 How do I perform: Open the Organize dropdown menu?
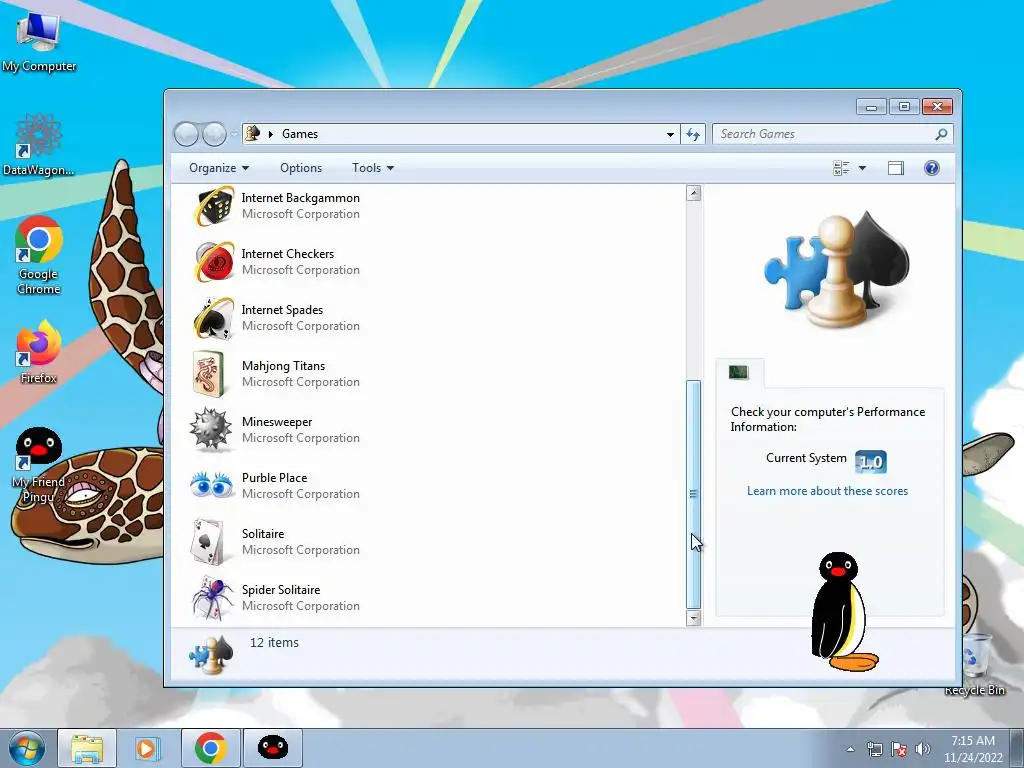(219, 168)
